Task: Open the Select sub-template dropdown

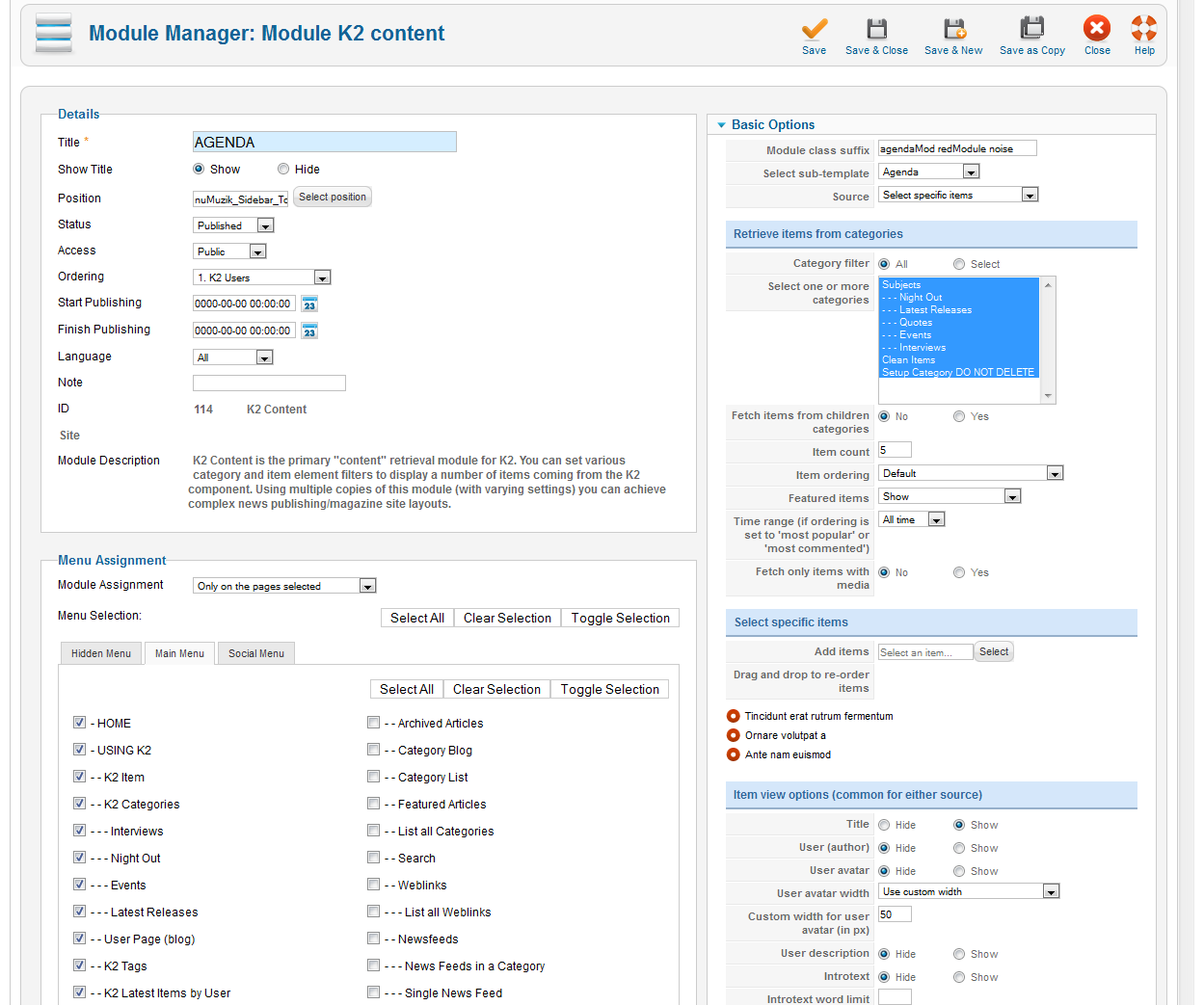Action: pyautogui.click(x=929, y=172)
